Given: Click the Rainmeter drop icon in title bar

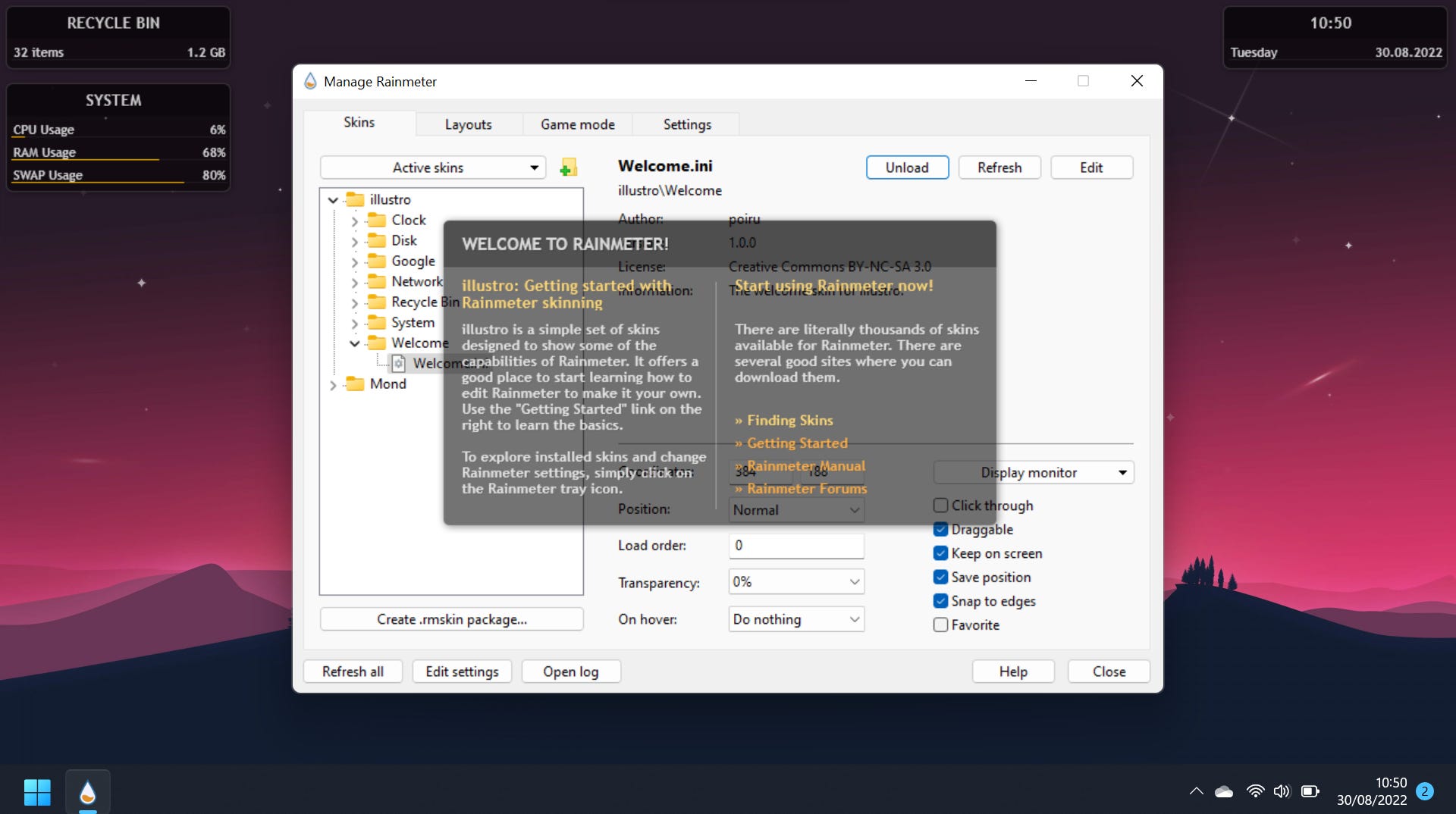Looking at the screenshot, I should 310,81.
